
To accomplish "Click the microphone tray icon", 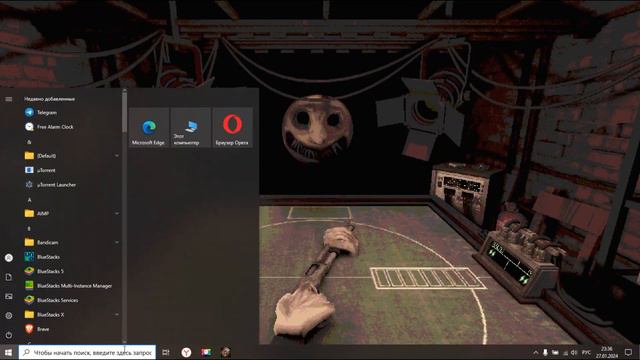I will click(x=545, y=352).
